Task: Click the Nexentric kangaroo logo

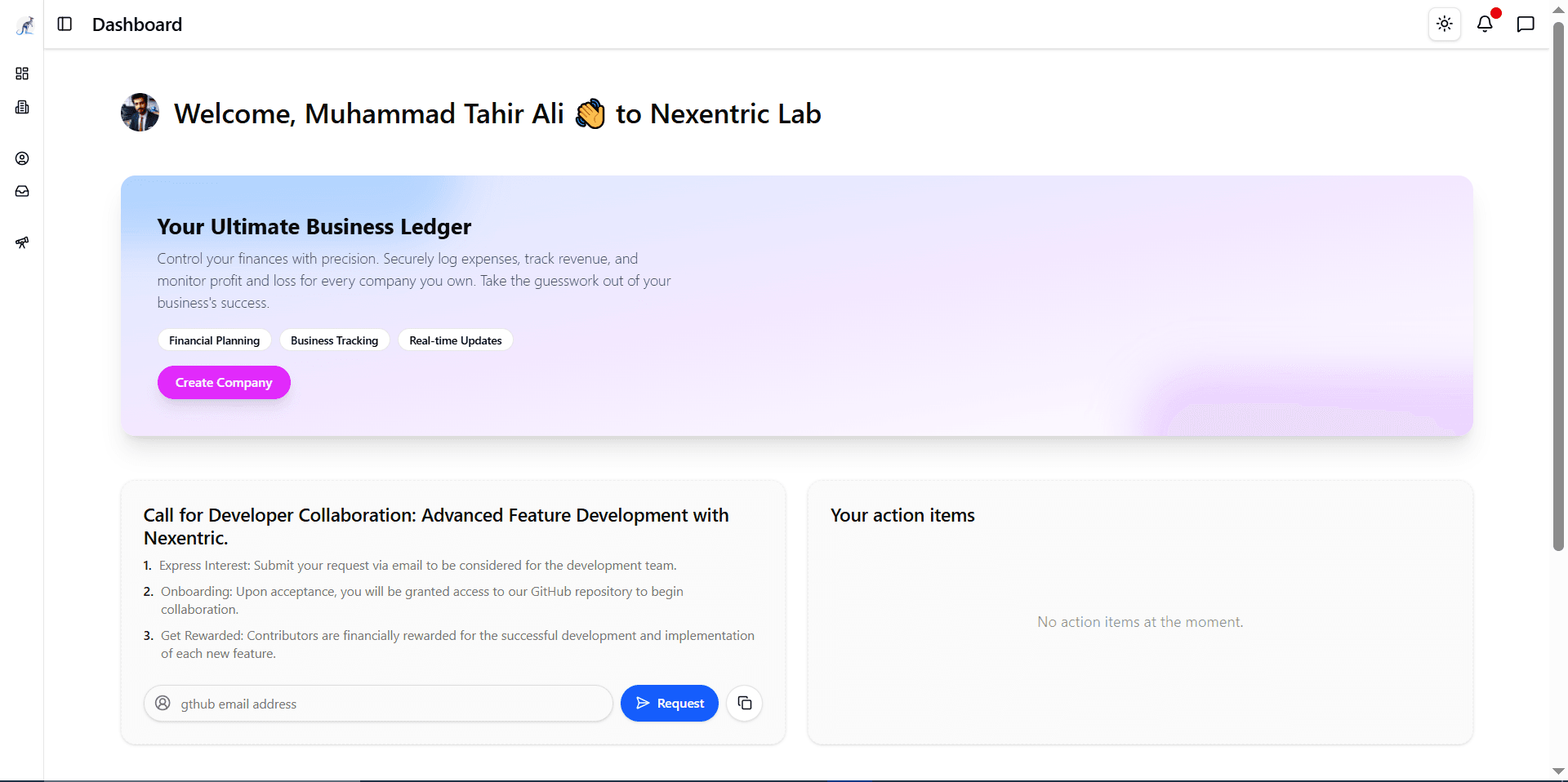Action: 24,25
